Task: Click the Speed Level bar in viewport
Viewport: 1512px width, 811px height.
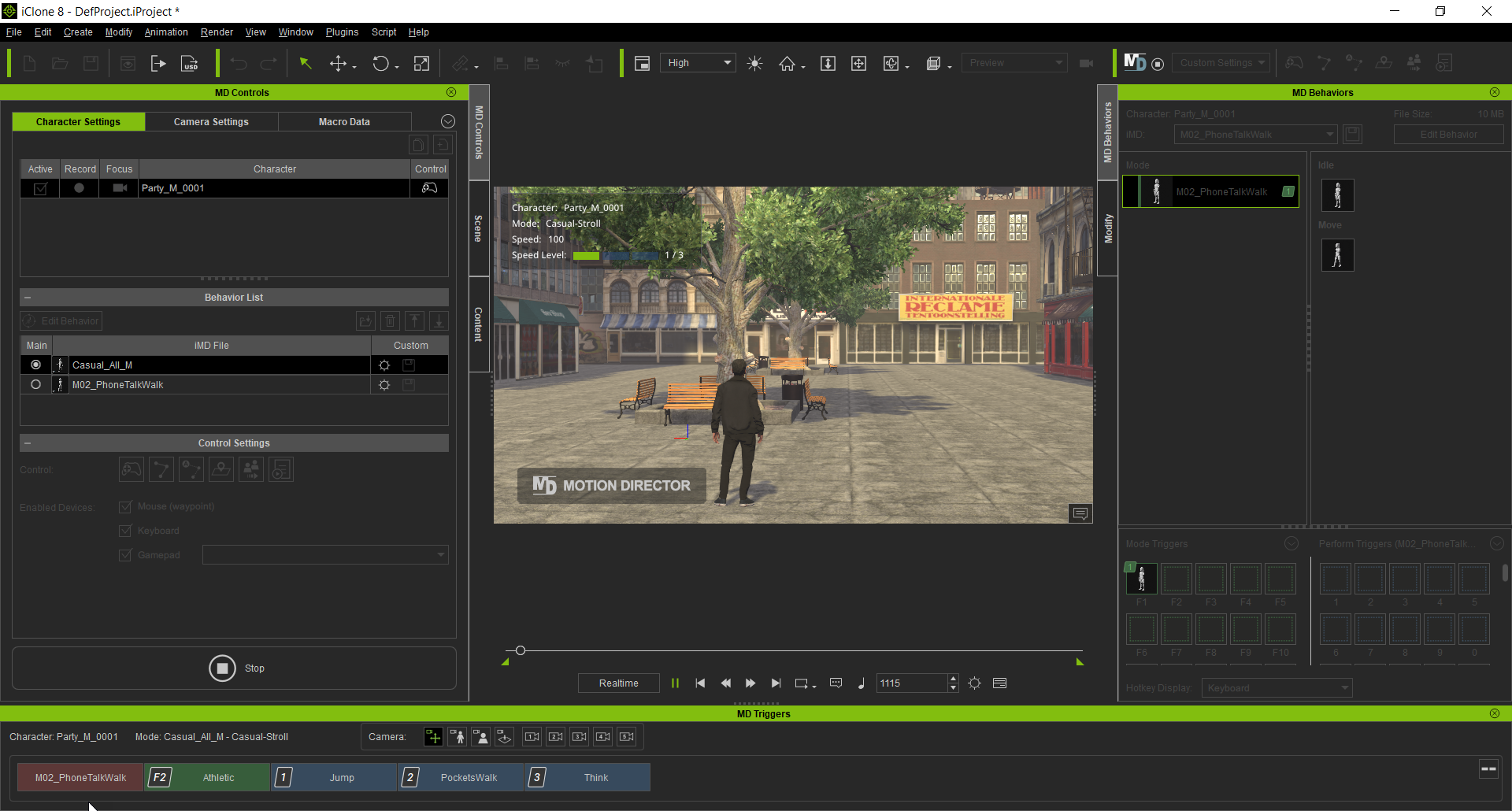Action: click(616, 255)
